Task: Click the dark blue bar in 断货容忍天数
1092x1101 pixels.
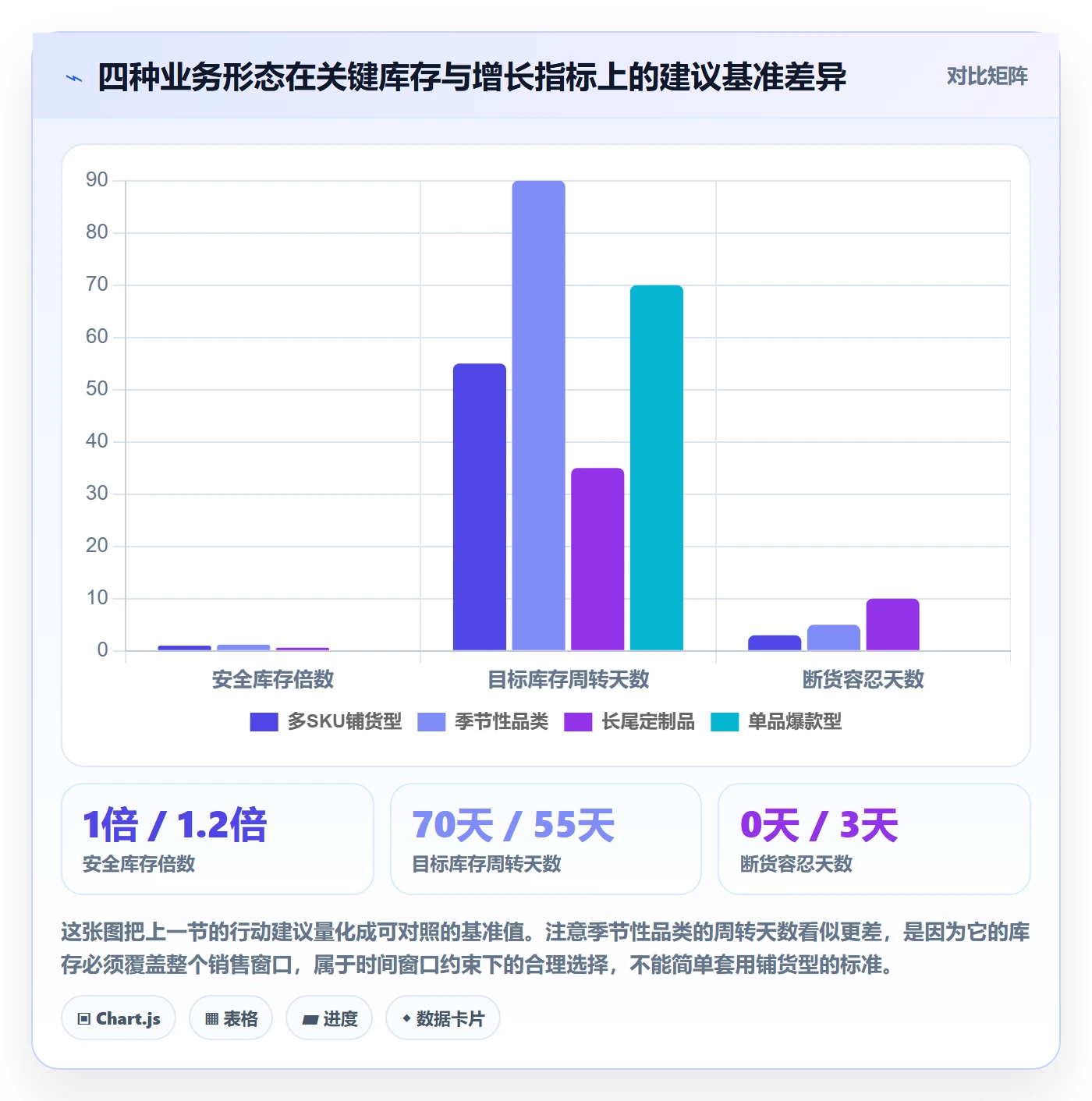Action: (775, 643)
